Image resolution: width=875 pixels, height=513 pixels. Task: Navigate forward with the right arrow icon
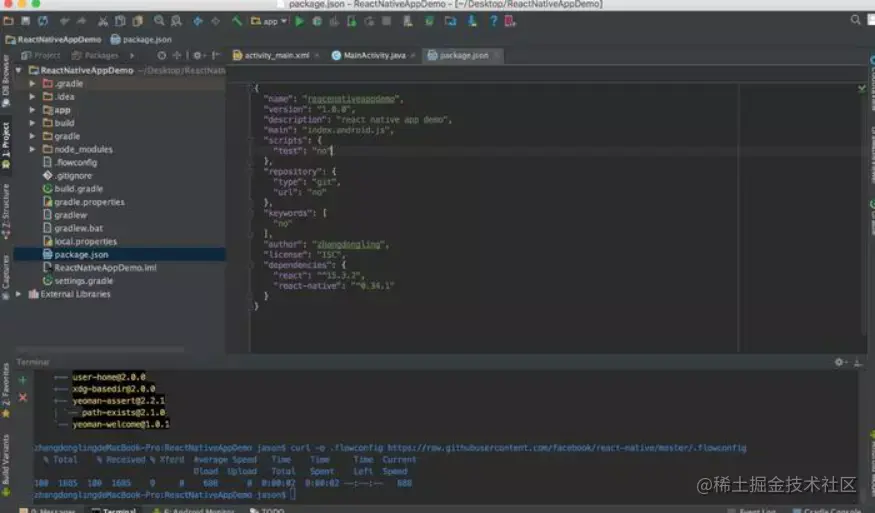coord(215,21)
